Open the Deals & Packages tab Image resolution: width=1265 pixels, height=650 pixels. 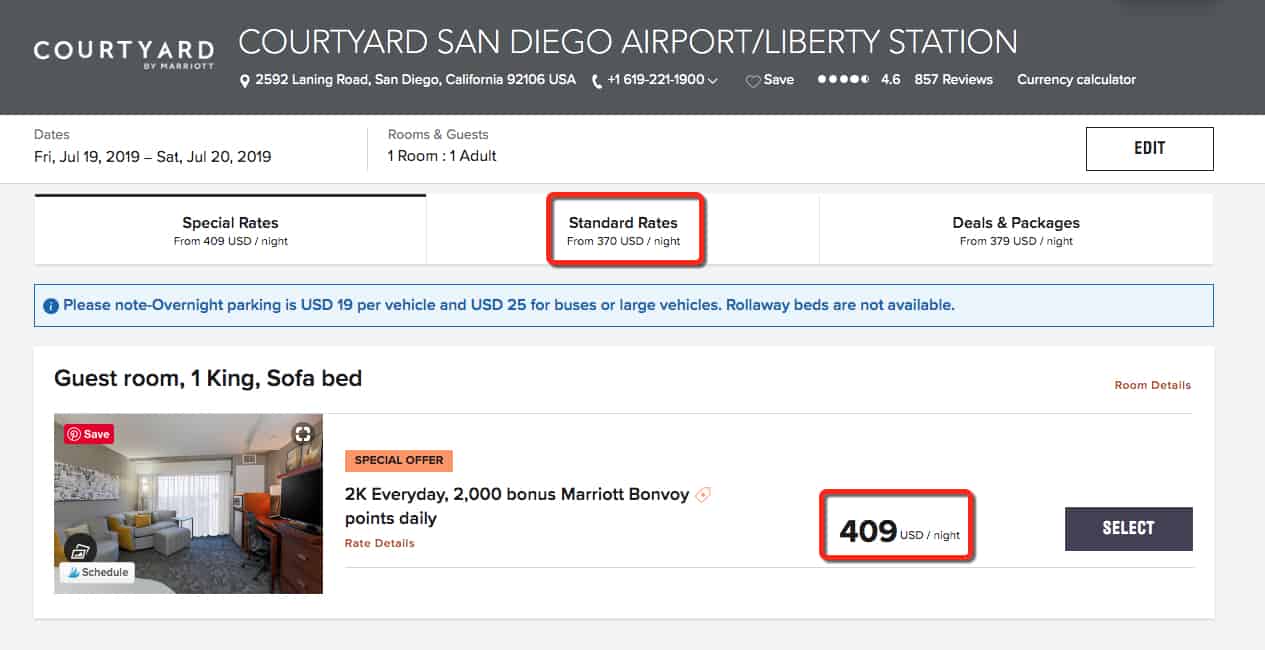(x=1016, y=230)
